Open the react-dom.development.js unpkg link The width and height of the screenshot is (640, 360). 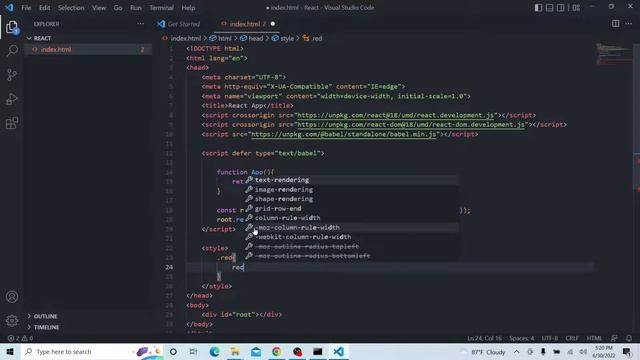tap(411, 124)
